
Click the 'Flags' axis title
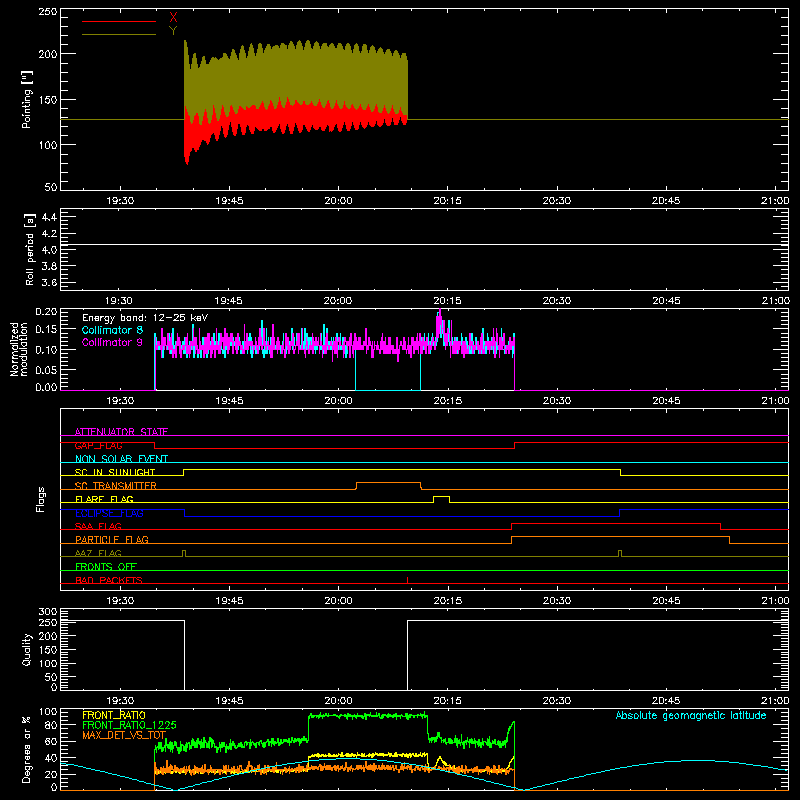tap(40, 499)
